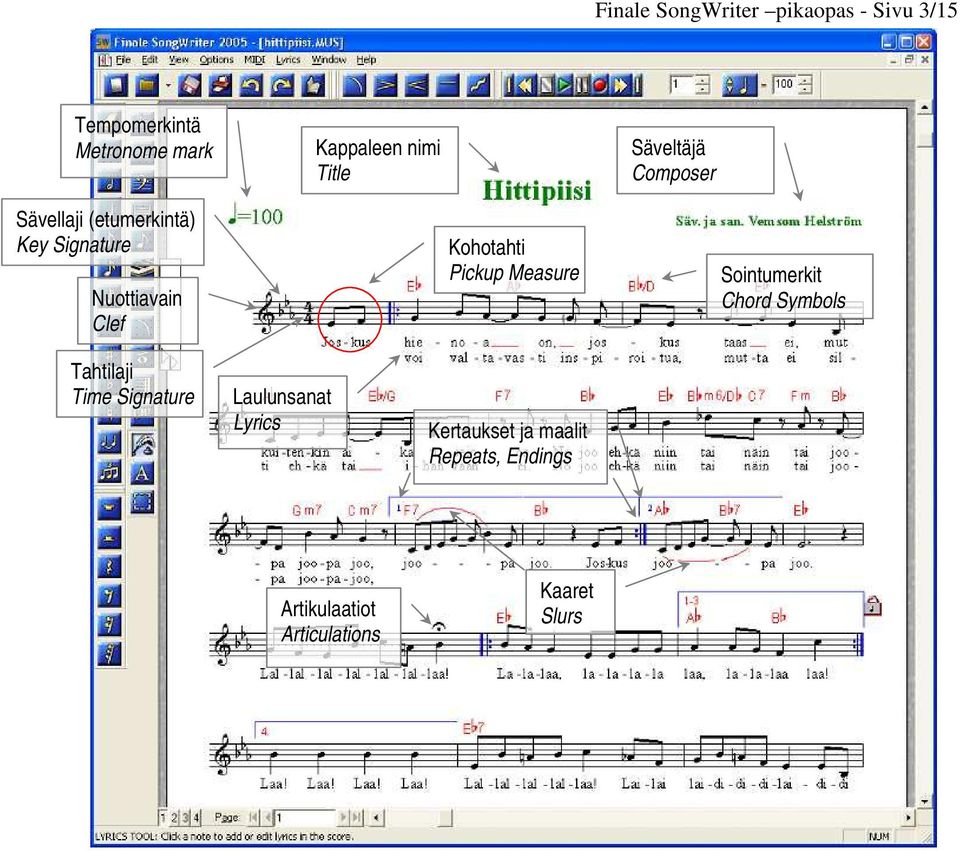Select the straight Line shape tool

click(448, 85)
